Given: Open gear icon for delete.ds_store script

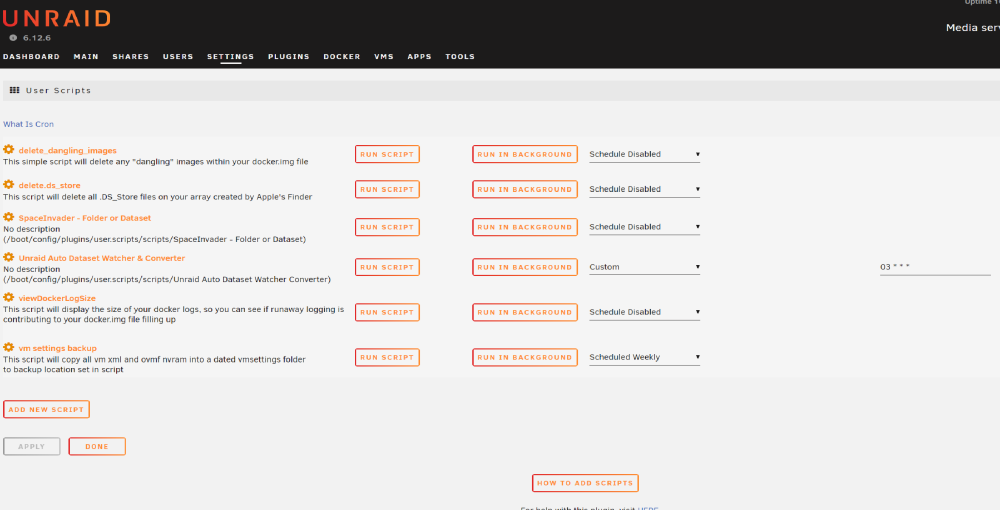Looking at the screenshot, I should [8, 184].
